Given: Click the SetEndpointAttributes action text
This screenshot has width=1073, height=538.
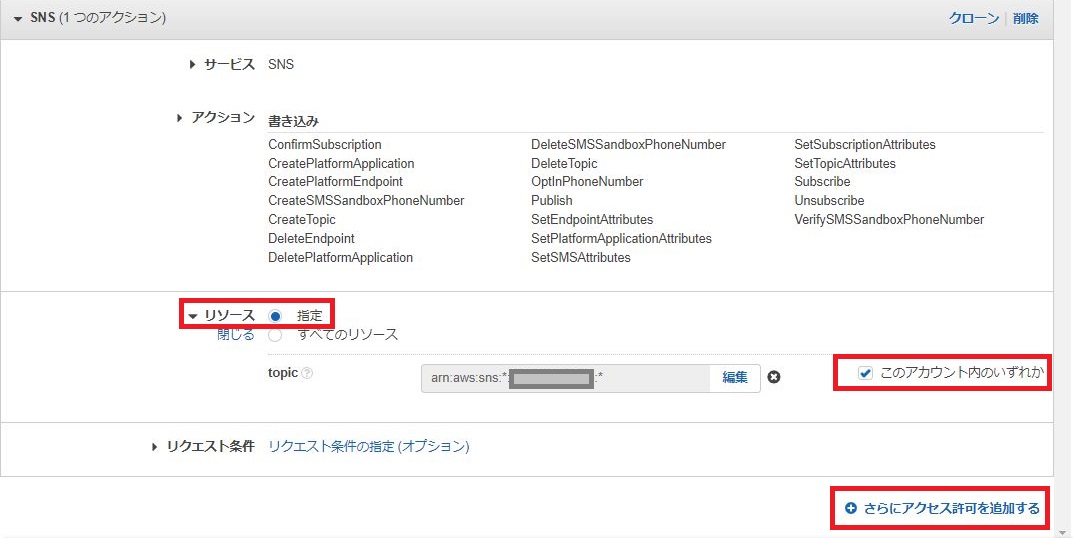Looking at the screenshot, I should pyautogui.click(x=592, y=220).
